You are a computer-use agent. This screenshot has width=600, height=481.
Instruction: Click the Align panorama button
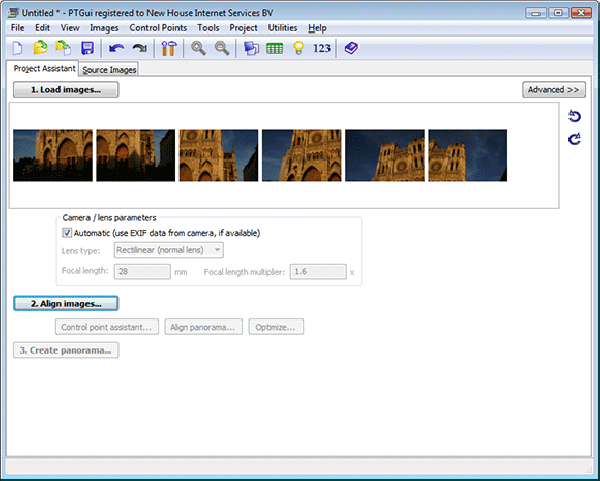(204, 327)
